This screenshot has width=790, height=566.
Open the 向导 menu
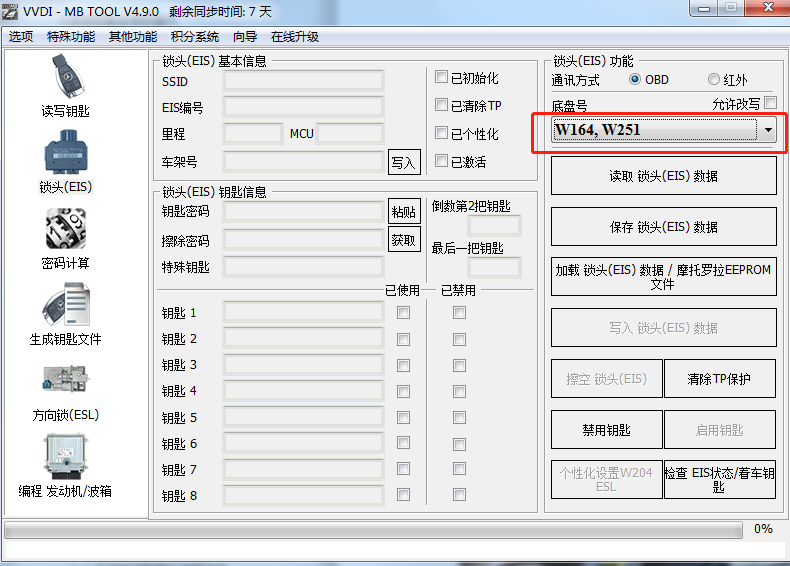pyautogui.click(x=245, y=37)
